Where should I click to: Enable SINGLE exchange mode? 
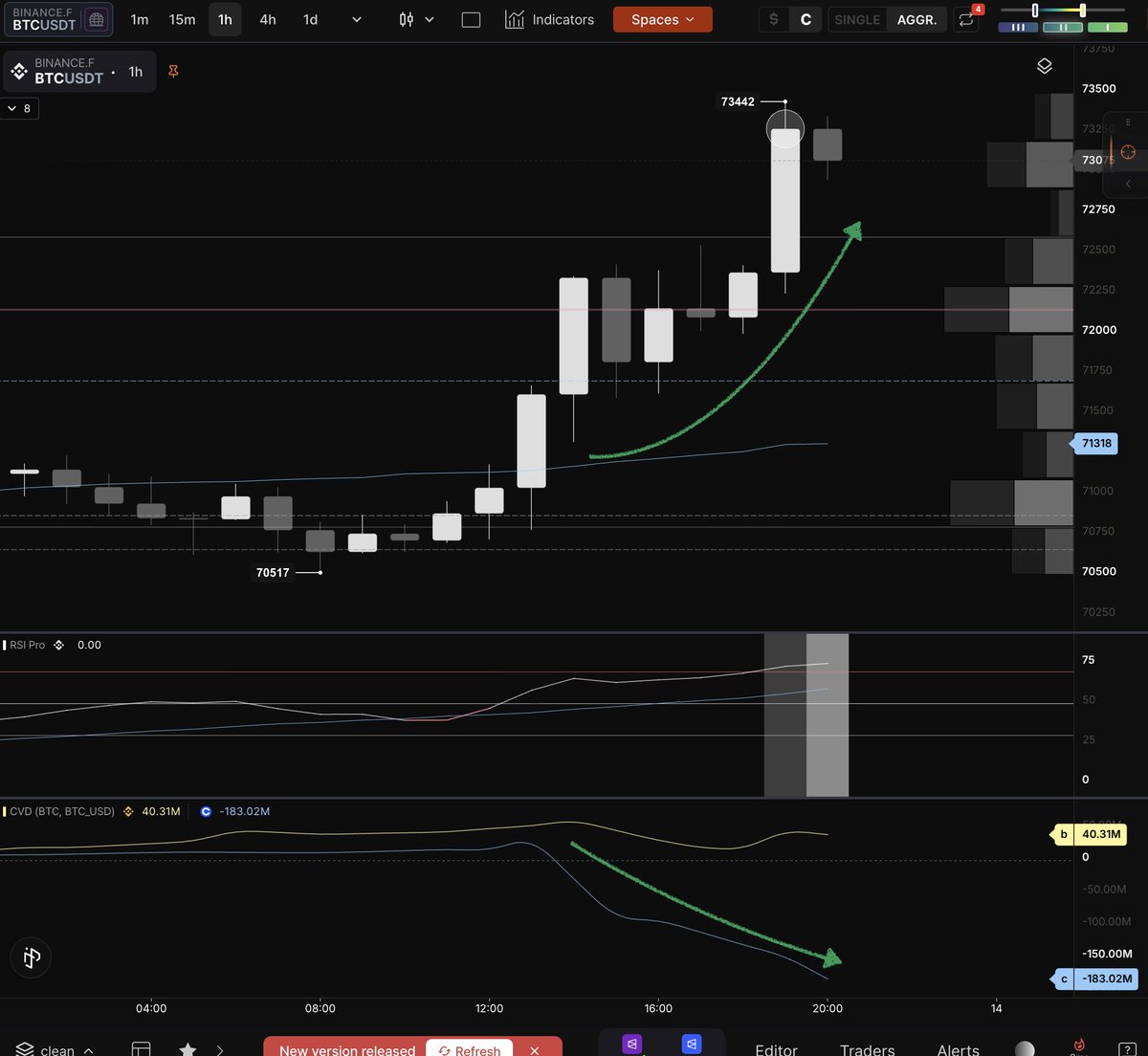tap(857, 19)
